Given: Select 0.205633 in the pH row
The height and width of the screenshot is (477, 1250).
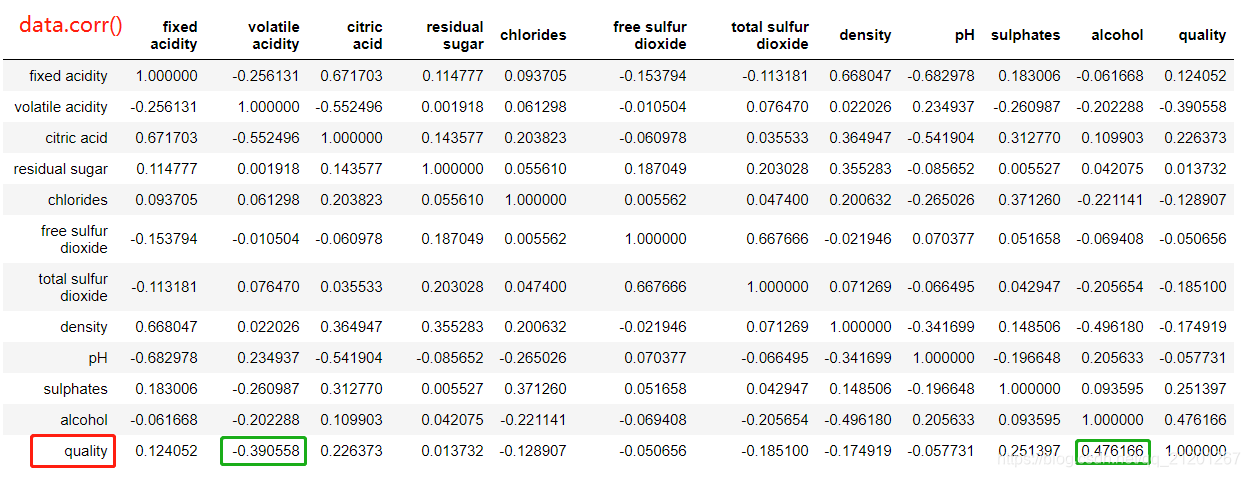Looking at the screenshot, I should click(x=1112, y=358).
